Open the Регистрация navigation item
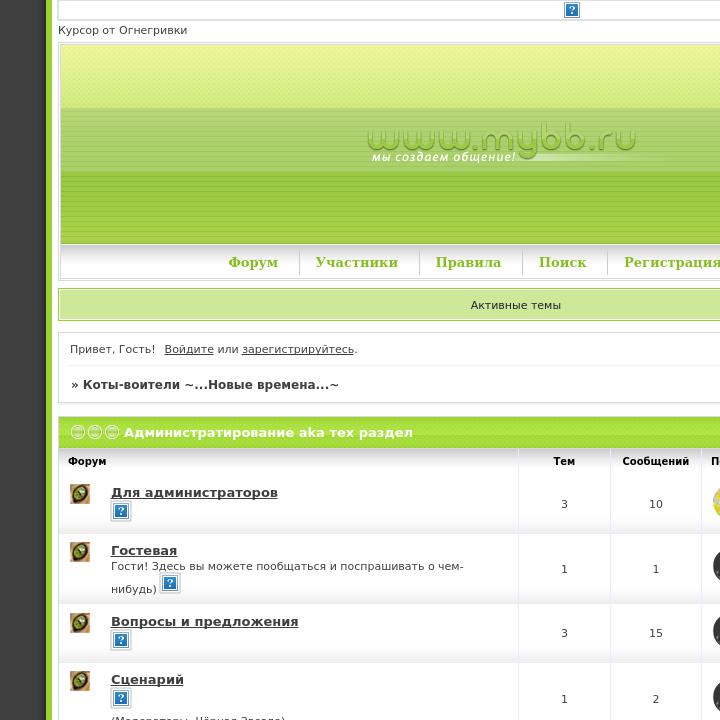Screen dimensions: 720x720 [672, 262]
